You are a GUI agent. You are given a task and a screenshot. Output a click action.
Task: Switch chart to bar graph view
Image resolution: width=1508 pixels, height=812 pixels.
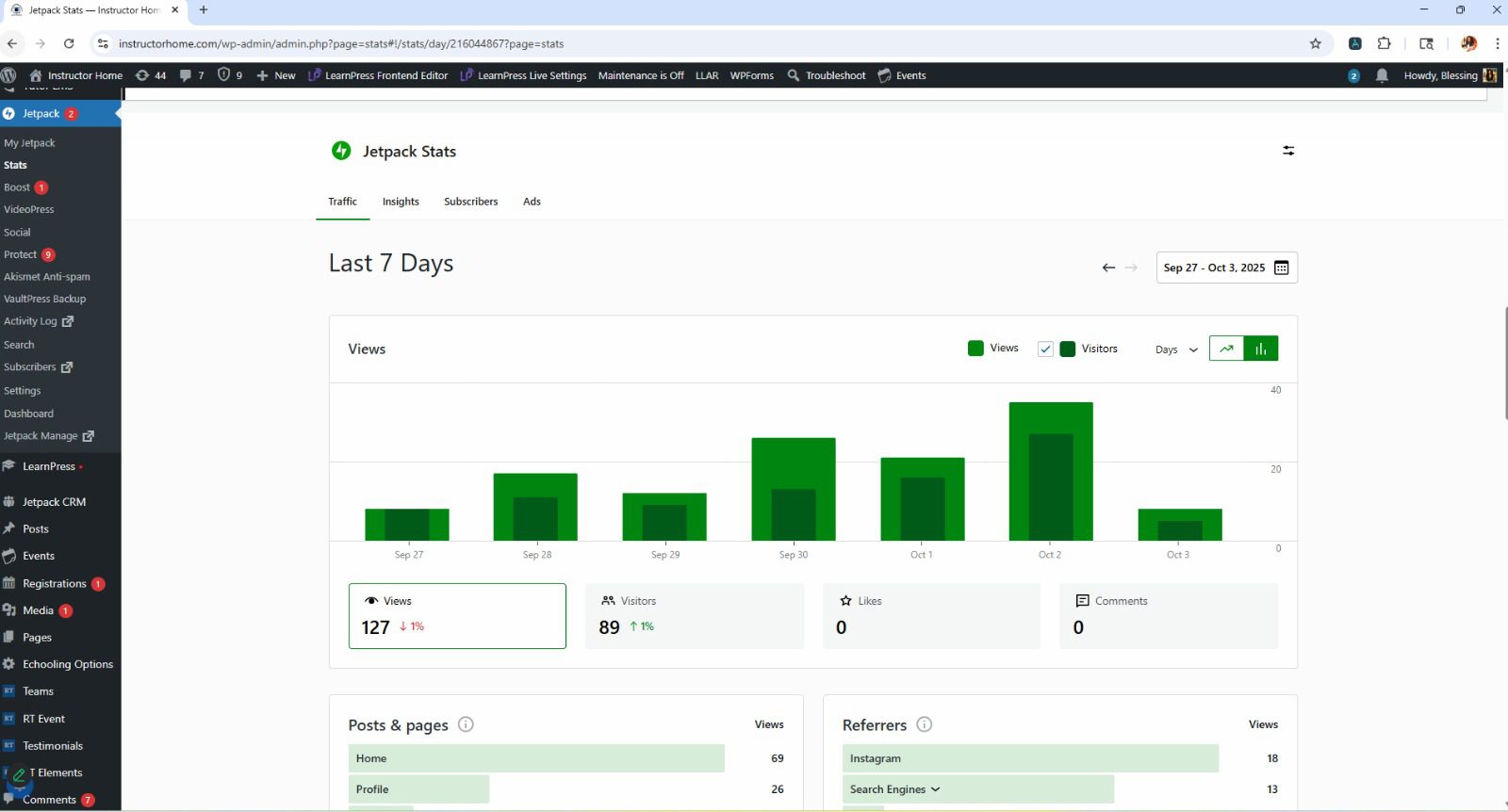pyautogui.click(x=1261, y=349)
